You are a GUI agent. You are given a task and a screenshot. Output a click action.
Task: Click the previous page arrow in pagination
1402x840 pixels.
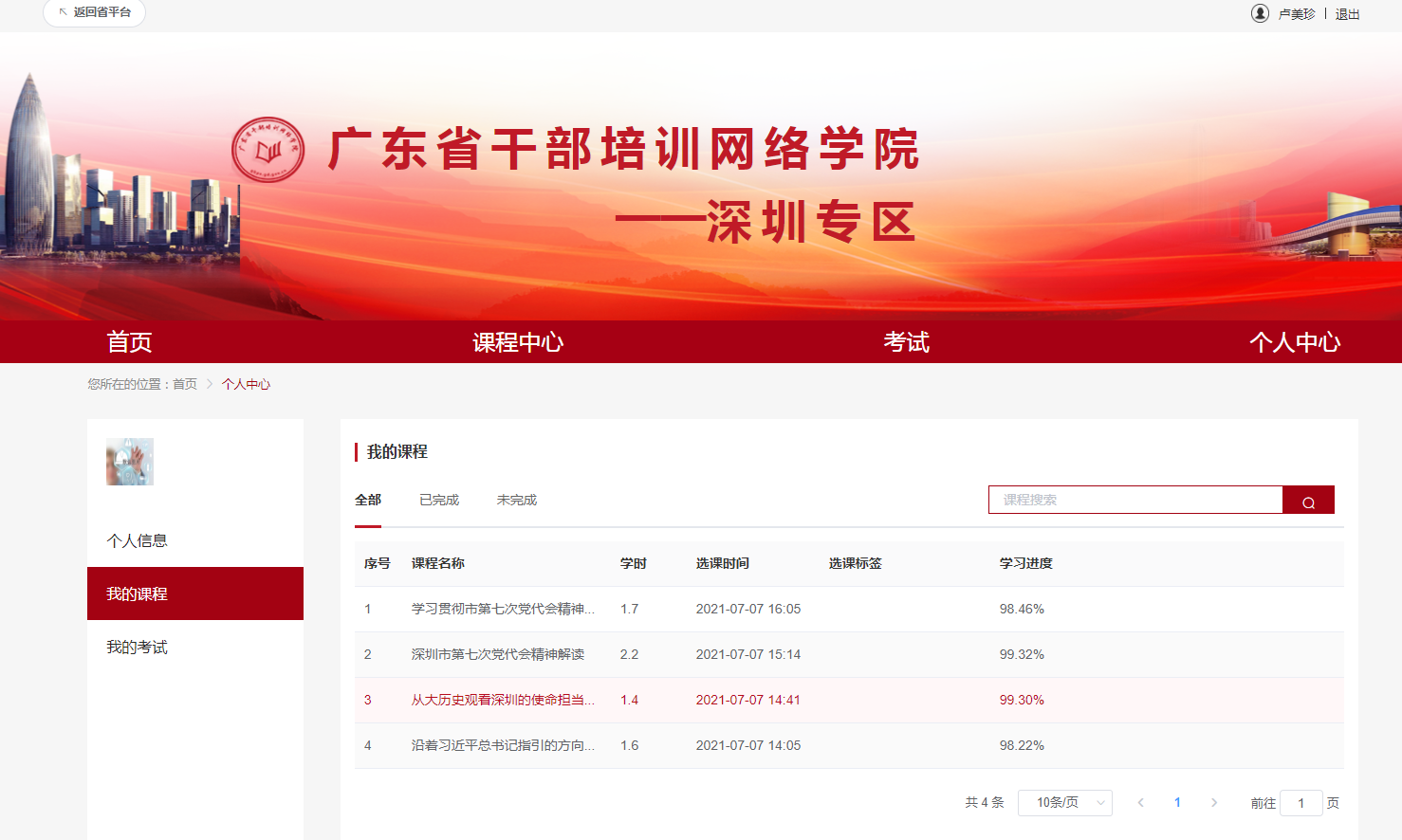pyautogui.click(x=1140, y=803)
